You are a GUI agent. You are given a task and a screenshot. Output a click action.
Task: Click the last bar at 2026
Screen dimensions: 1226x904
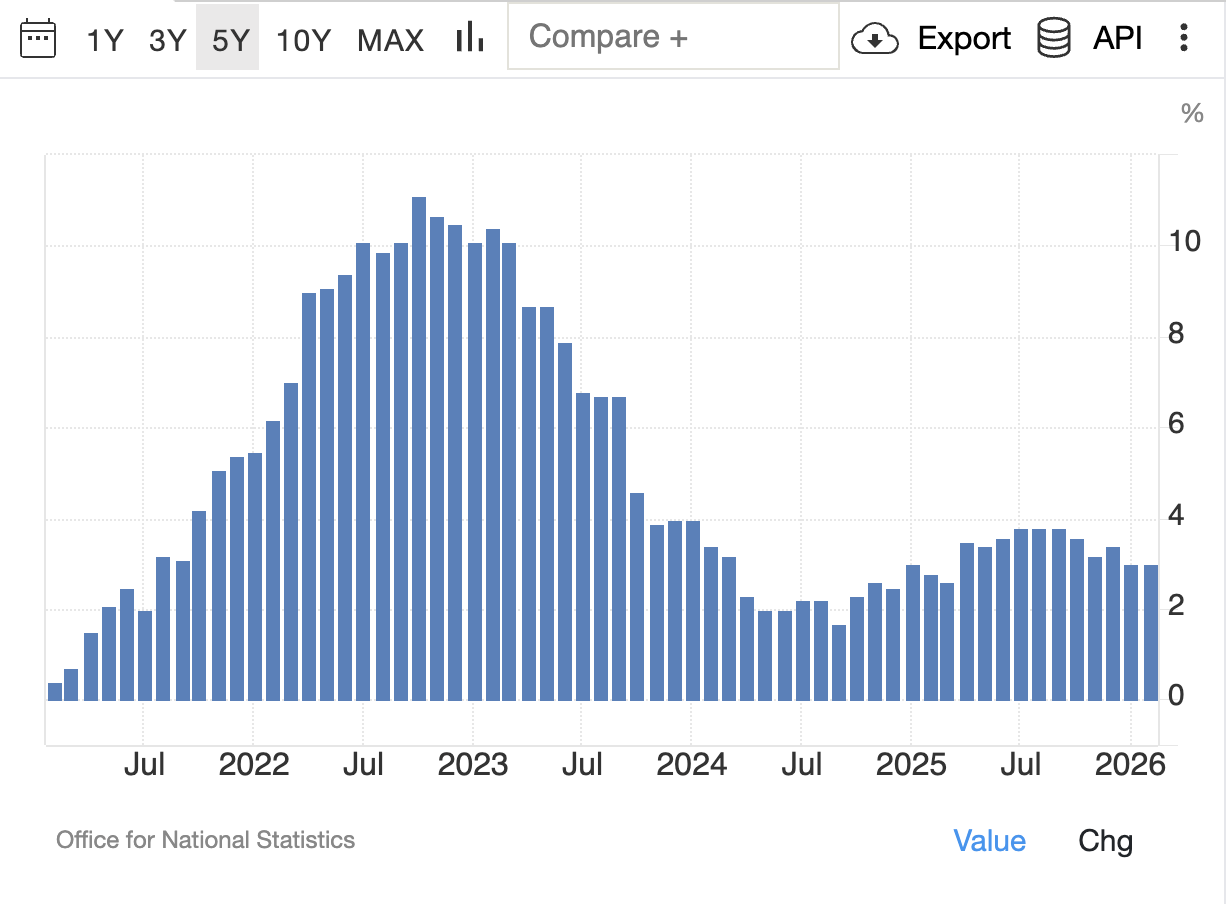[1151, 633]
